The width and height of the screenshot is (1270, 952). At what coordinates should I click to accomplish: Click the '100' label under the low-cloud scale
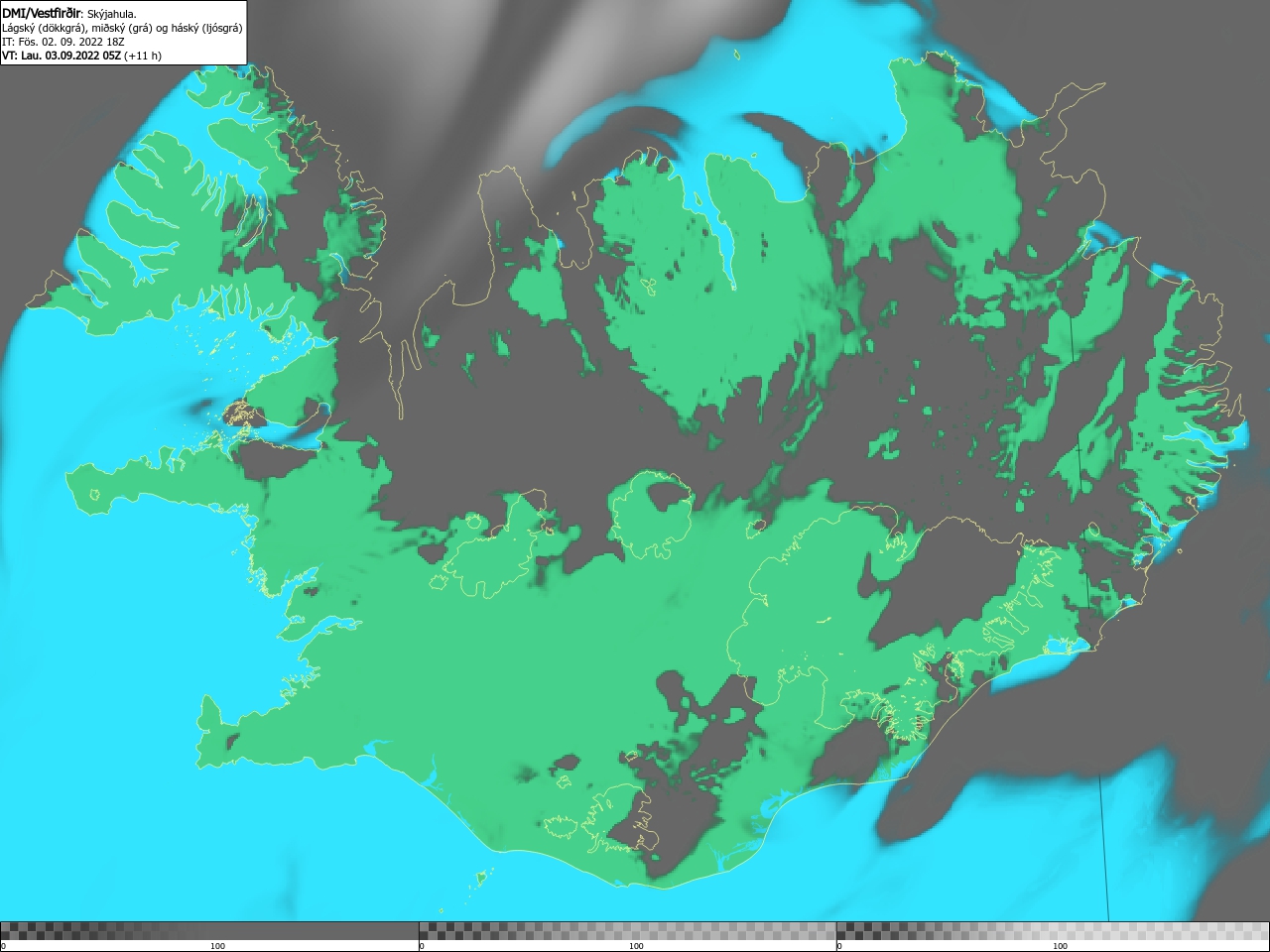(x=217, y=946)
